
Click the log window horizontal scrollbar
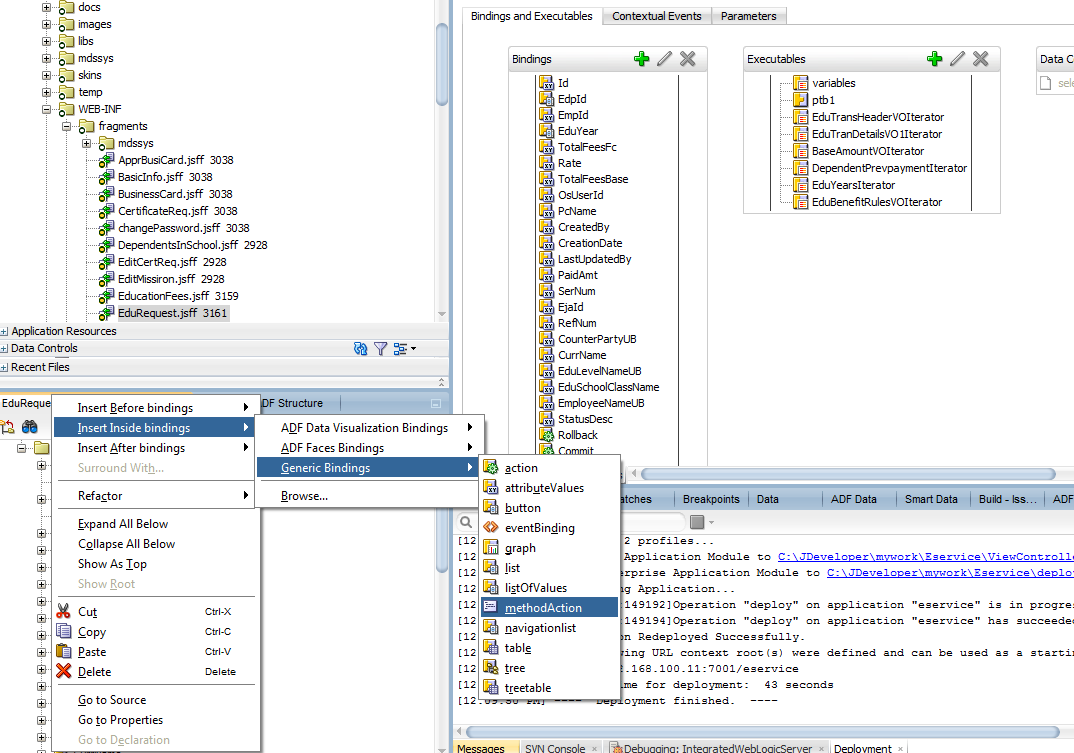(760, 732)
